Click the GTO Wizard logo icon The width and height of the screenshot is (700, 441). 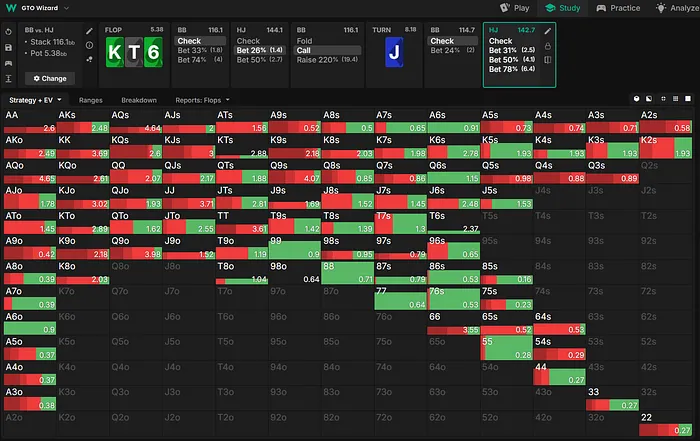tap(9, 8)
